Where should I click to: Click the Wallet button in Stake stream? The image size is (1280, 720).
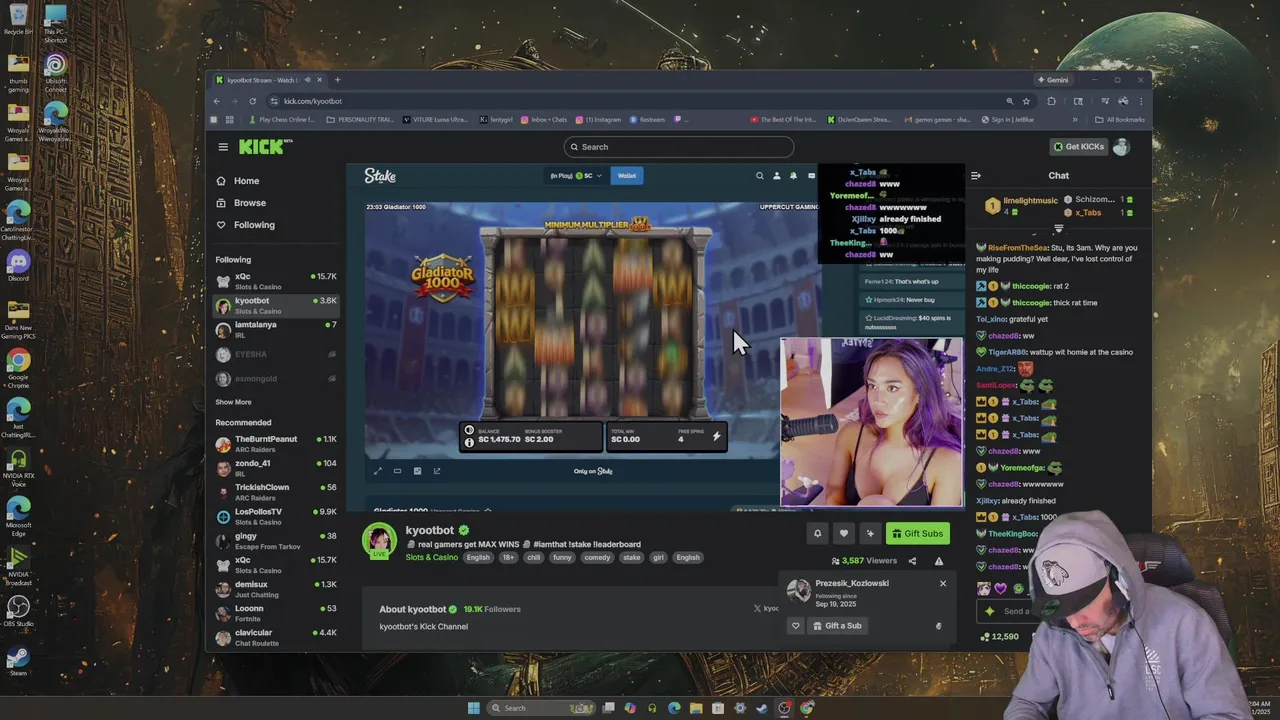(x=627, y=176)
